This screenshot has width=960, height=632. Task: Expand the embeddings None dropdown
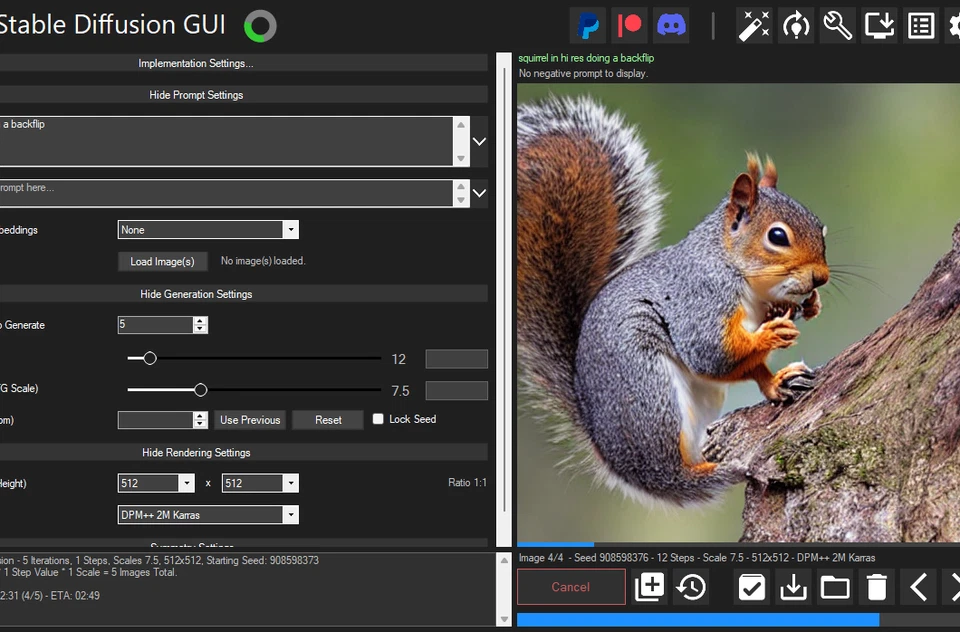(290, 229)
